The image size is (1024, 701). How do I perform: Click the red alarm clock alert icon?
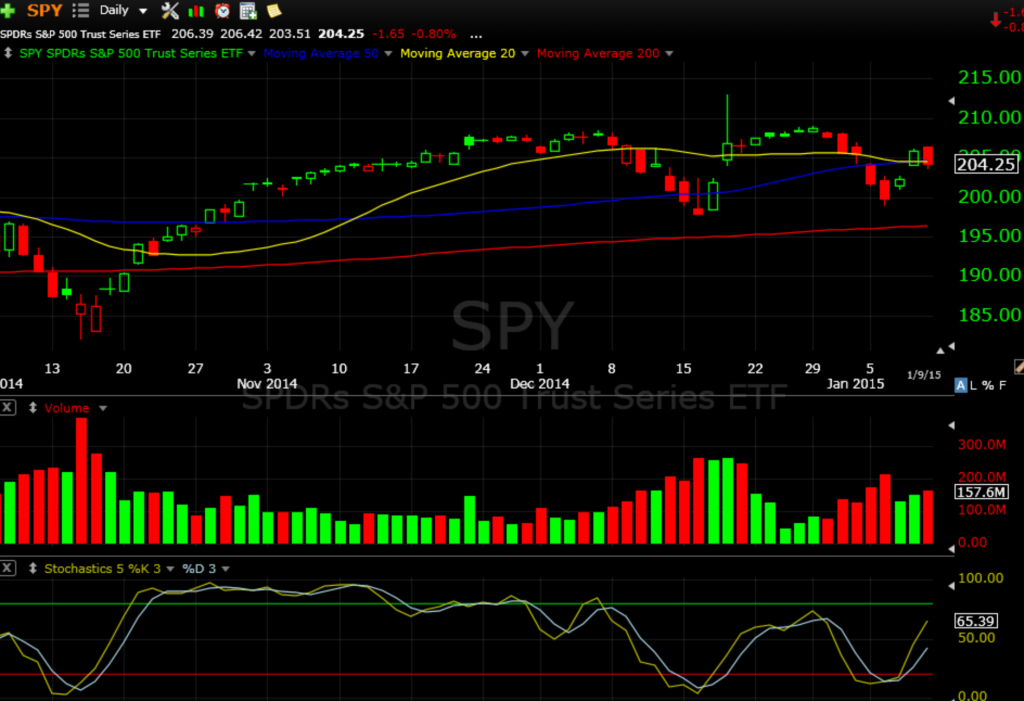222,10
